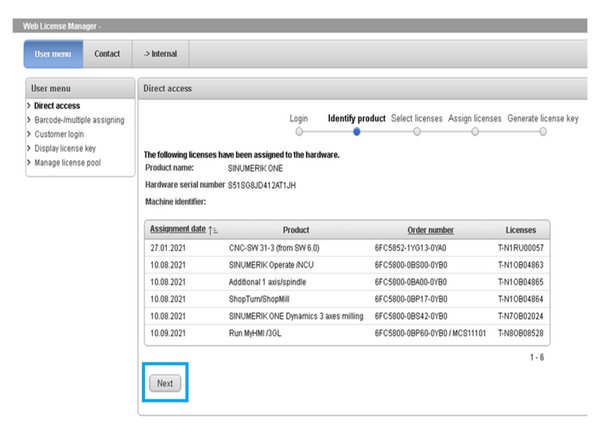Click order number 6FC5800-0BS00-0YB0
This screenshot has width=592, height=444.
tap(411, 265)
